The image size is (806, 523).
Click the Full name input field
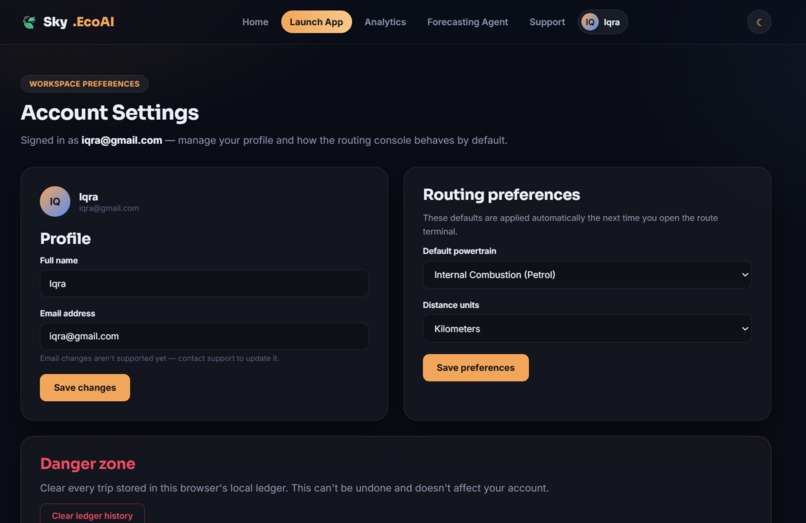pos(204,283)
